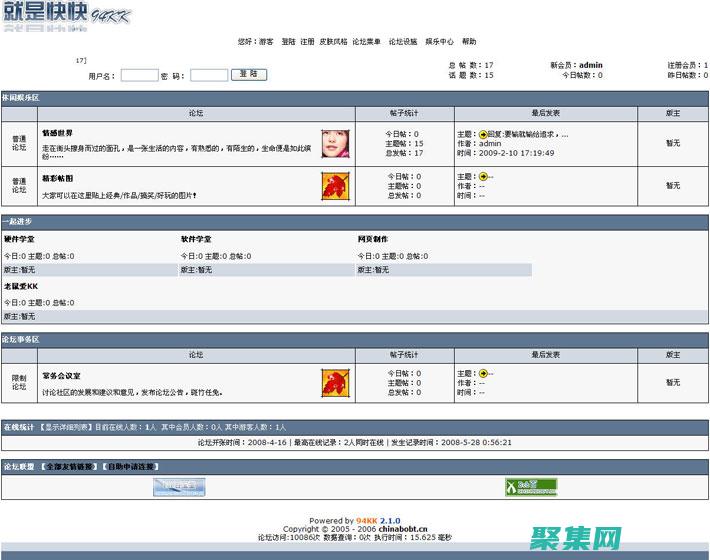Open the green friend-link banner image
Viewport: 710px width, 560px height.
tap(531, 487)
